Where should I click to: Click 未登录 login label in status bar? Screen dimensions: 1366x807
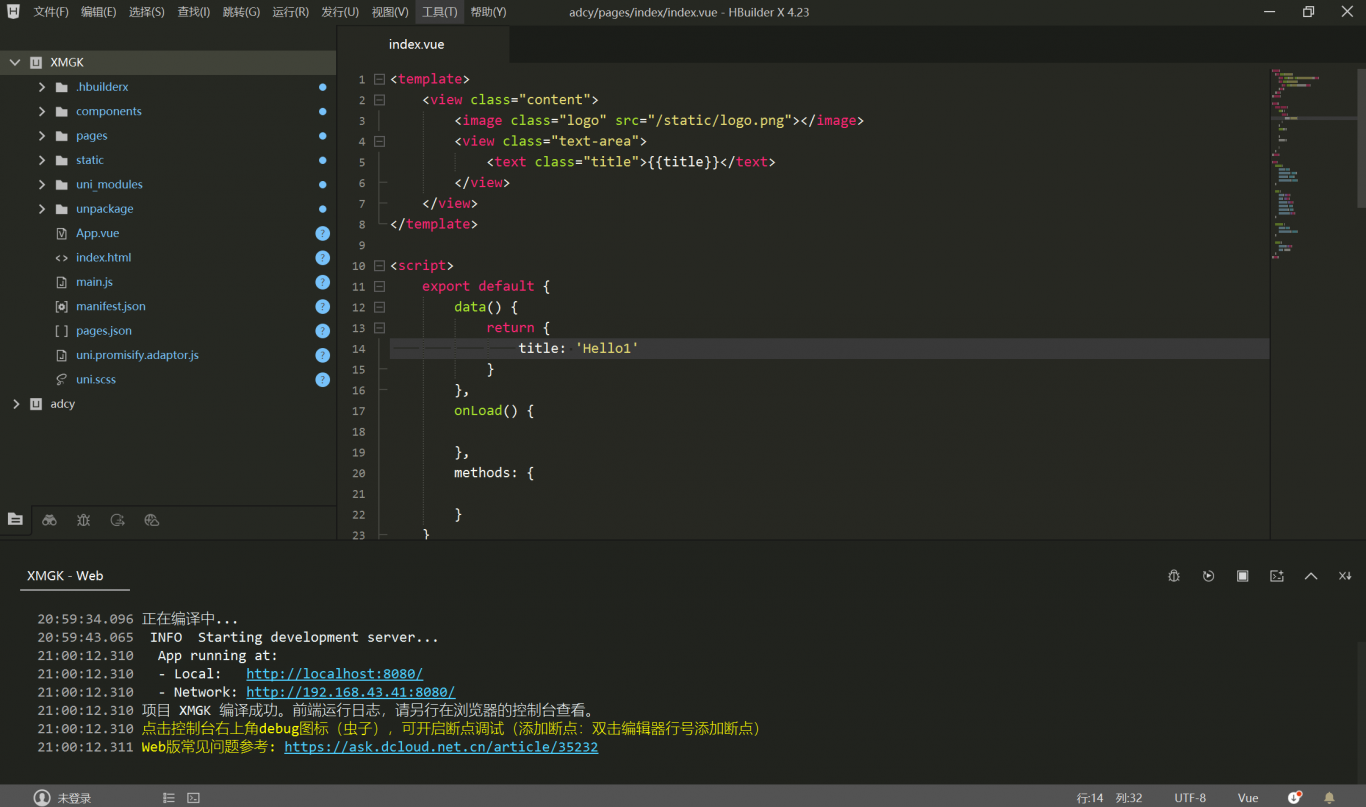(x=74, y=798)
